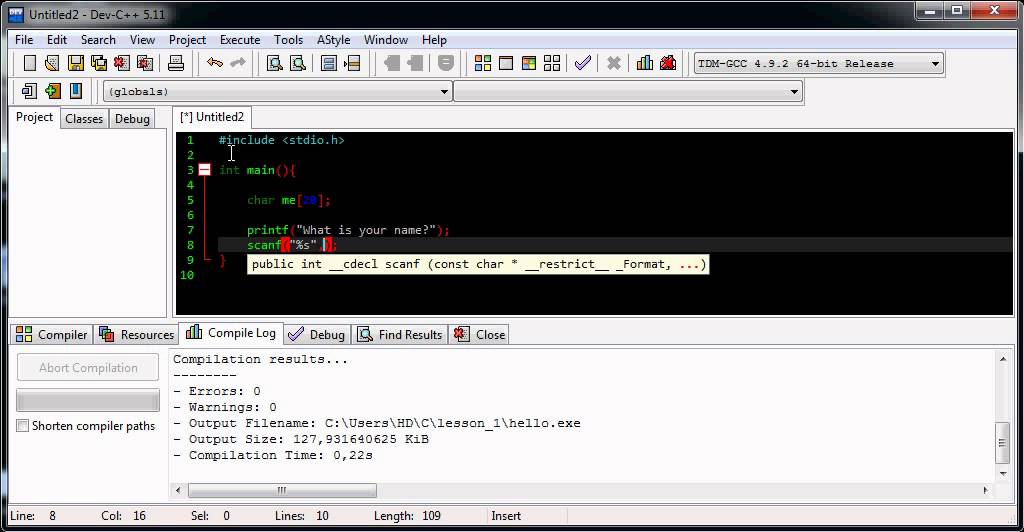Click the Output Filename line in log
Viewport: 1024px width, 532px height.
click(x=377, y=423)
